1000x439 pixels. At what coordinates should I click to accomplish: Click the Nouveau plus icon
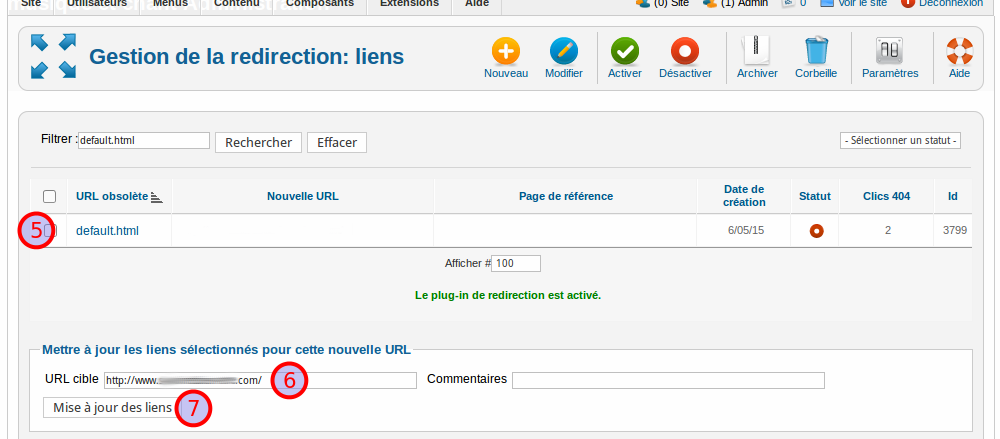pos(506,51)
